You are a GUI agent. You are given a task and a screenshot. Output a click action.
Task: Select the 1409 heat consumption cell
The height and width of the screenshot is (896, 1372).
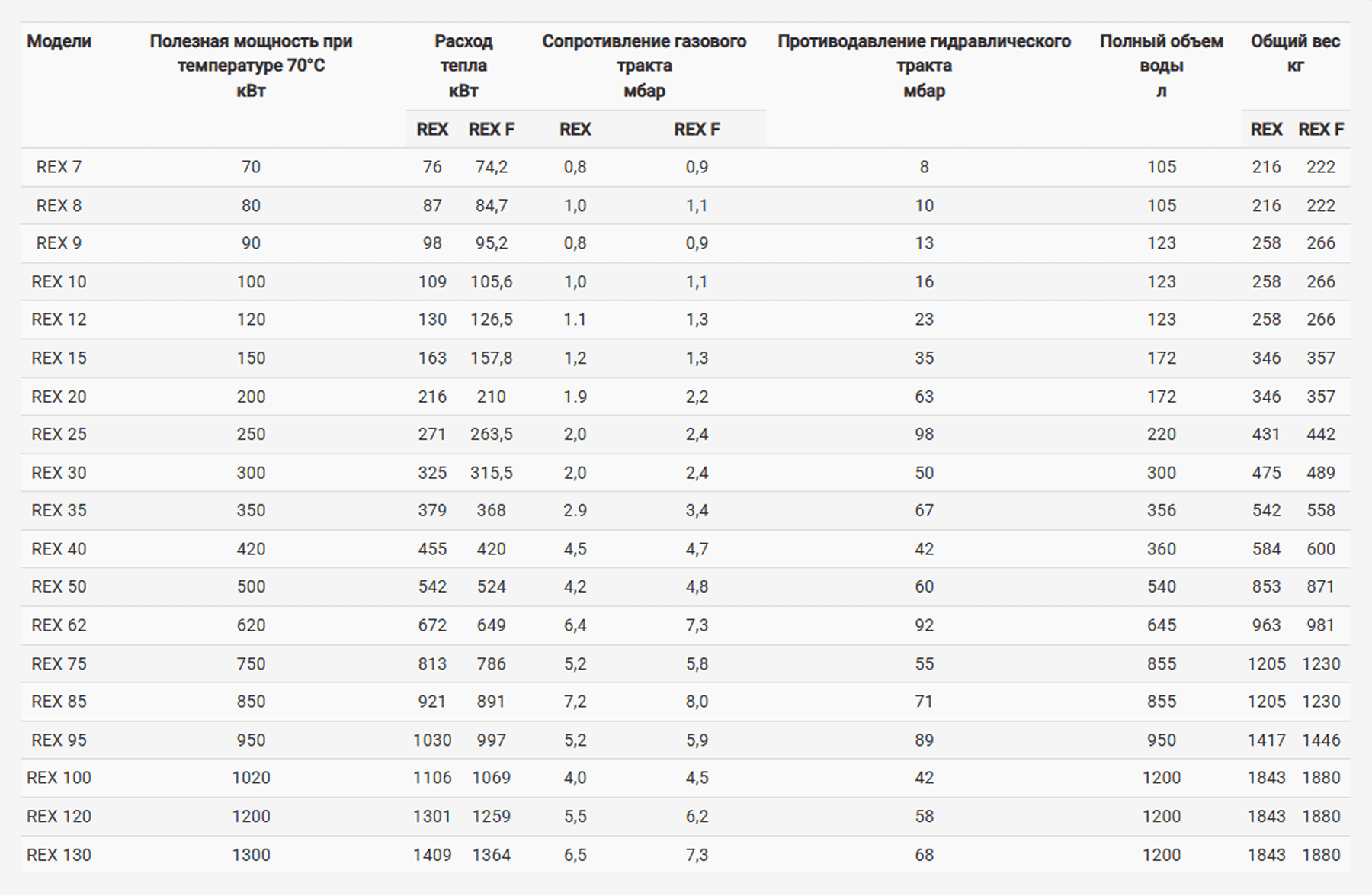(432, 855)
